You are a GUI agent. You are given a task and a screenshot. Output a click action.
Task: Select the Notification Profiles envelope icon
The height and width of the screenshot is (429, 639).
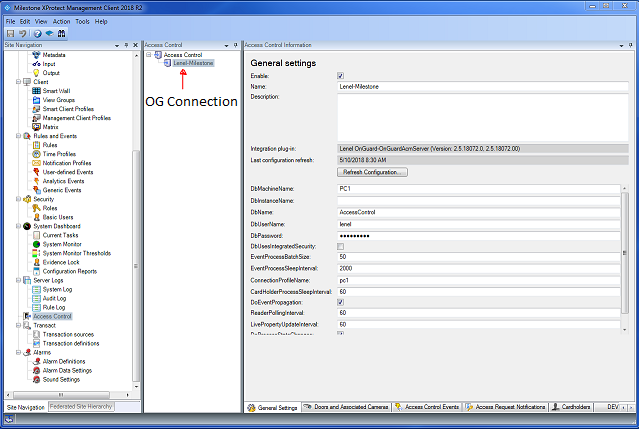[36, 163]
